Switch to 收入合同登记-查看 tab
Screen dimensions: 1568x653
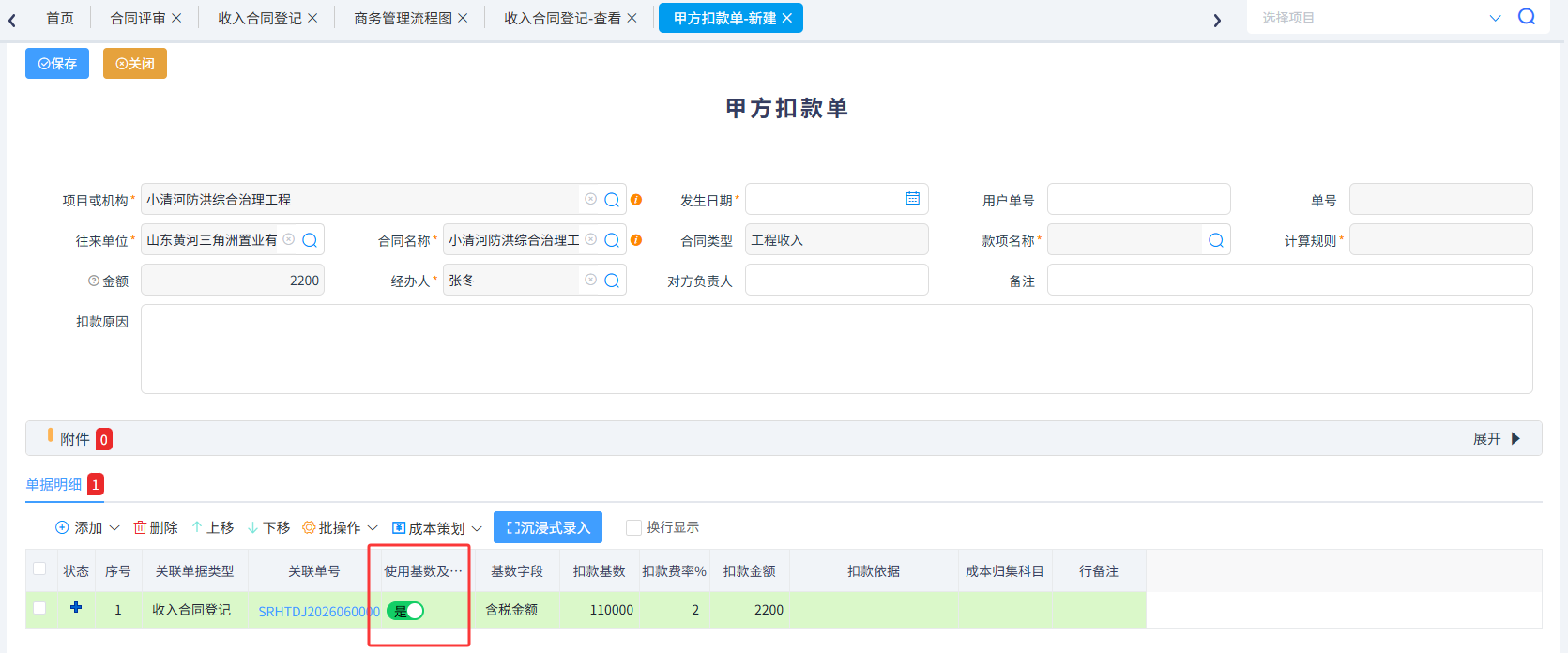pyautogui.click(x=562, y=18)
